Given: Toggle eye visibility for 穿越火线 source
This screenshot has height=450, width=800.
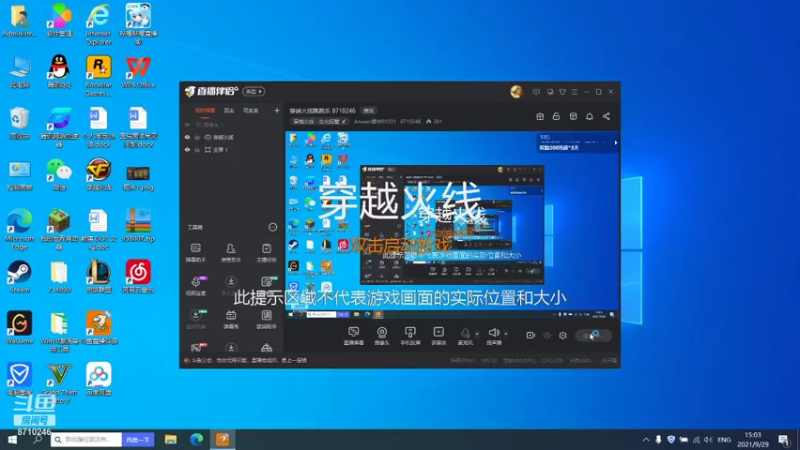Looking at the screenshot, I should pos(187,137).
